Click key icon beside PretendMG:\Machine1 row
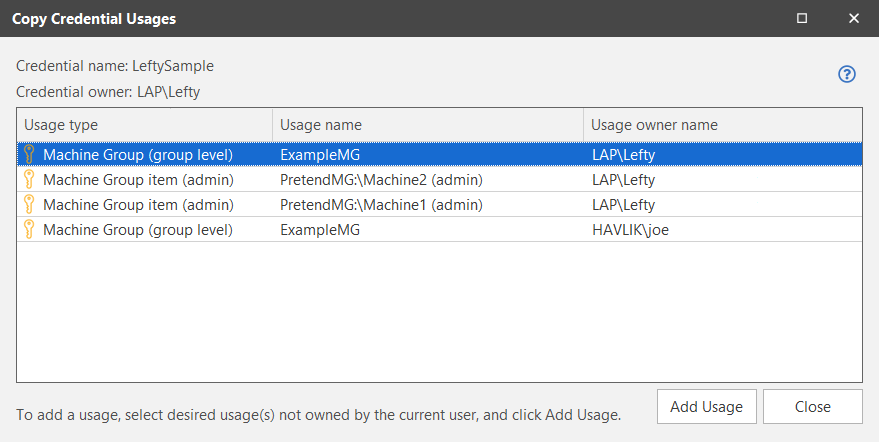 click(29, 205)
